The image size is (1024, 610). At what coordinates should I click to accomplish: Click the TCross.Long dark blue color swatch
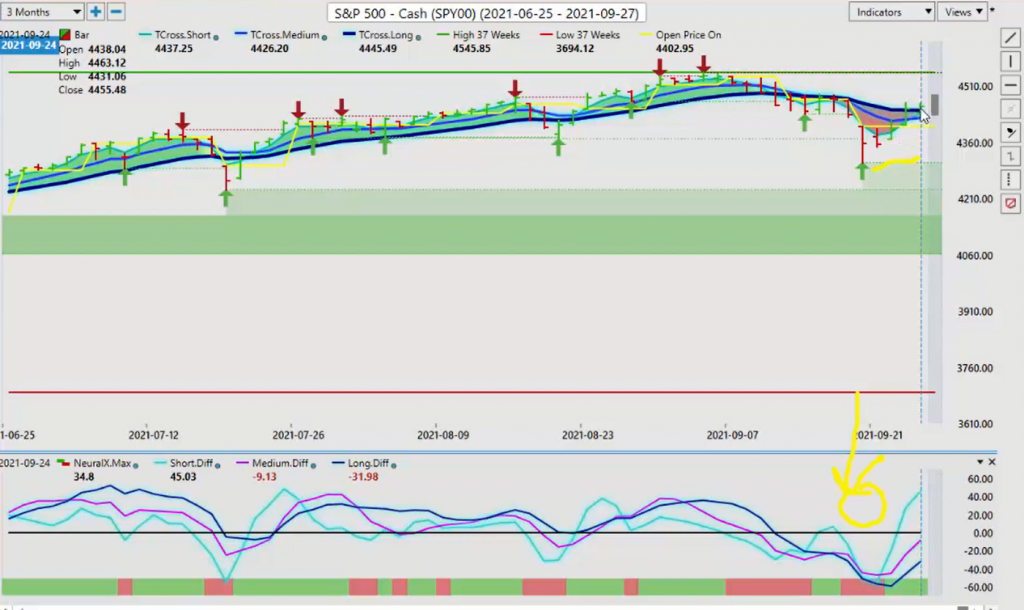click(349, 35)
